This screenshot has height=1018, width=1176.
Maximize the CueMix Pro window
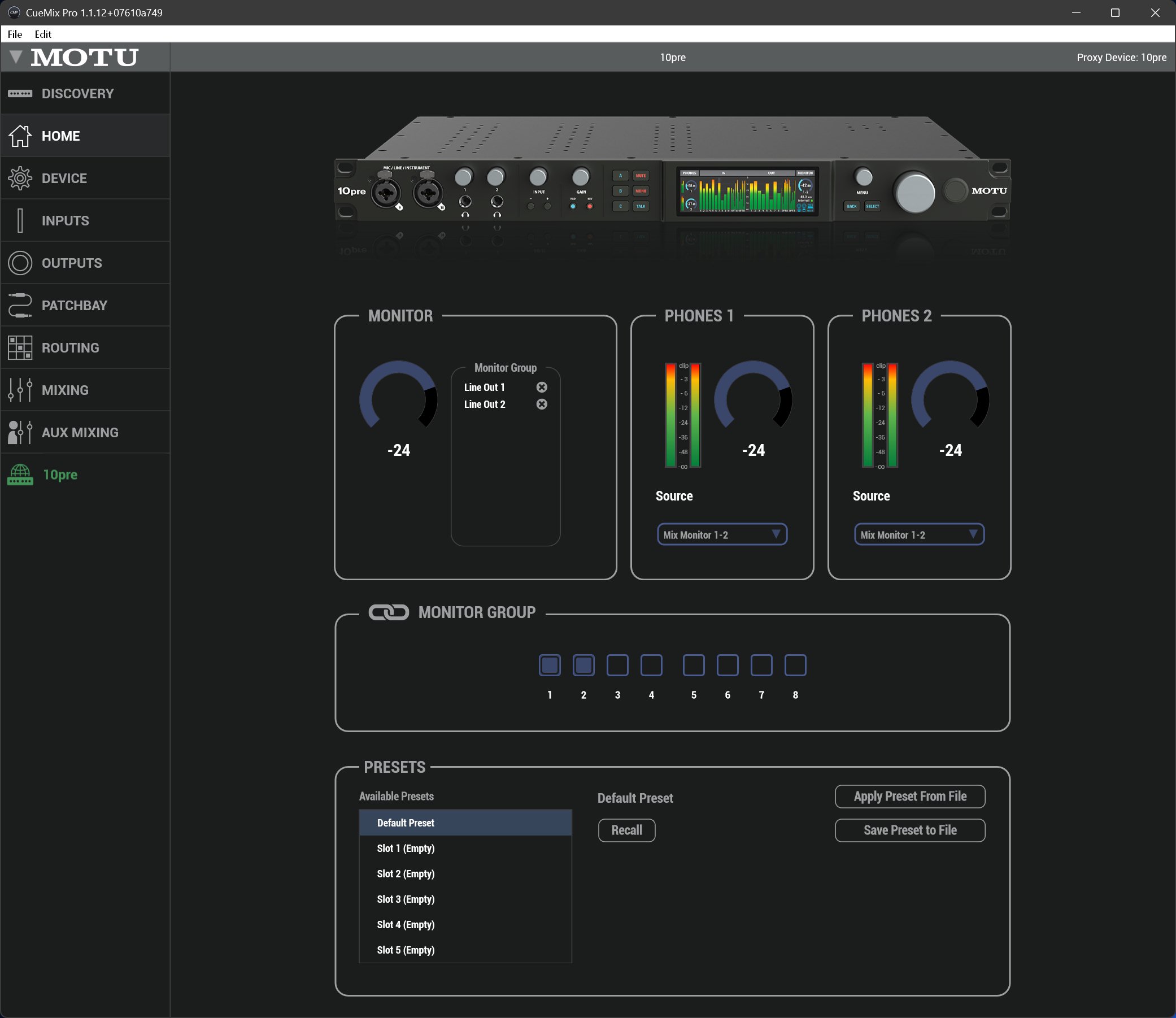pos(1115,12)
